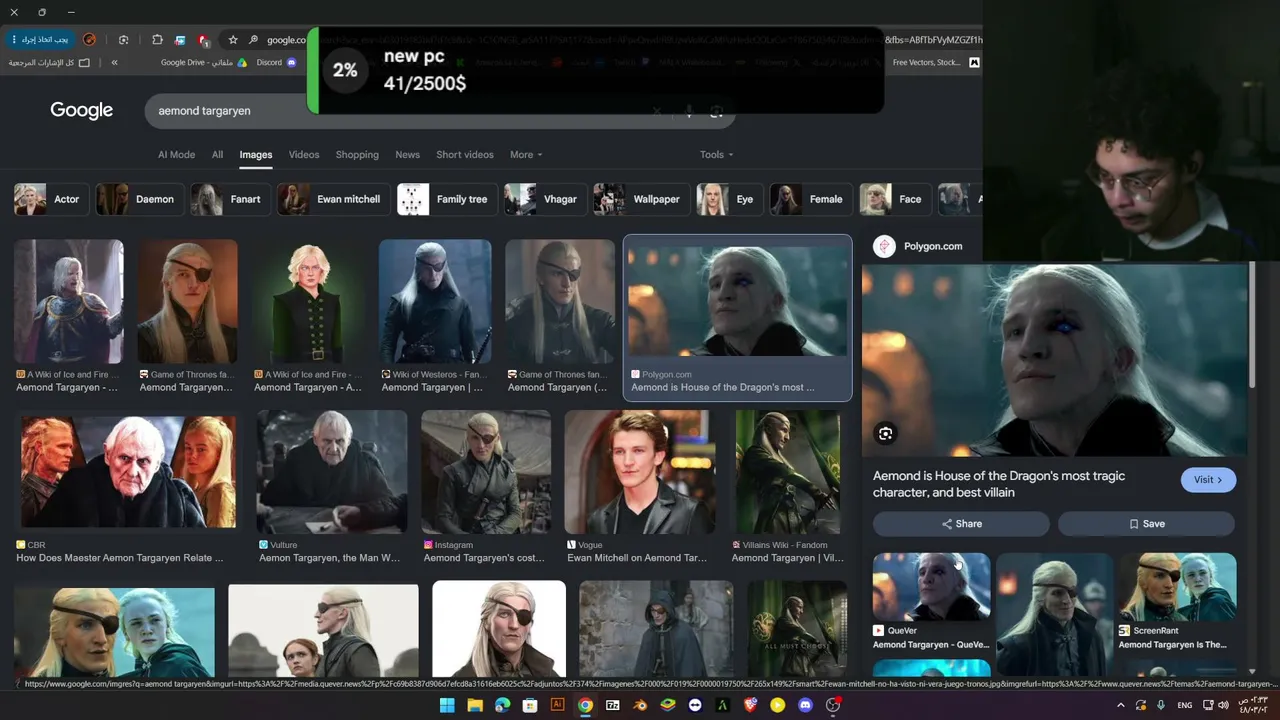The image size is (1280, 720).
Task: Filter images by Face chip
Action: click(893, 199)
